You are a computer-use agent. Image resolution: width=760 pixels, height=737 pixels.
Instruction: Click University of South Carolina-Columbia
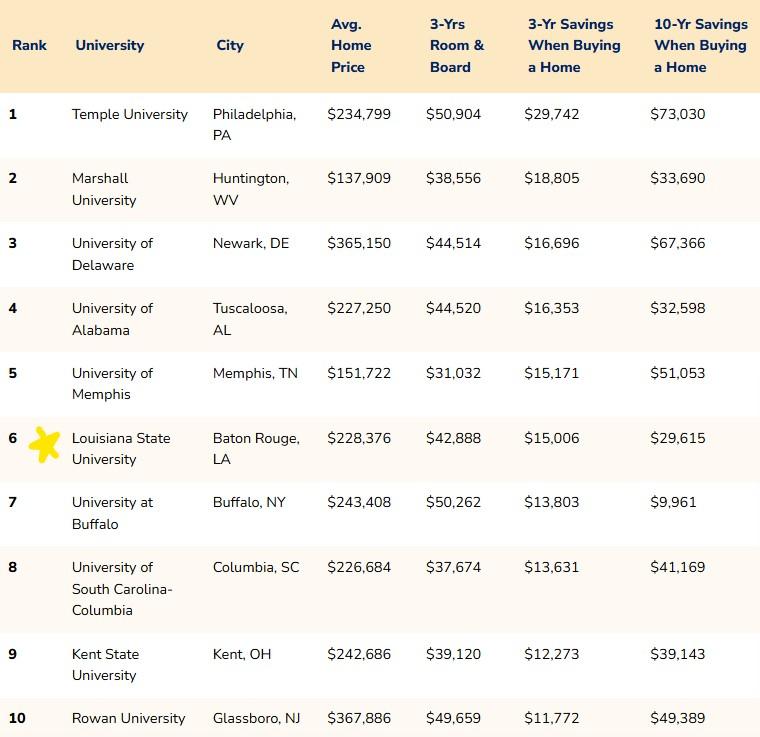pyautogui.click(x=122, y=588)
